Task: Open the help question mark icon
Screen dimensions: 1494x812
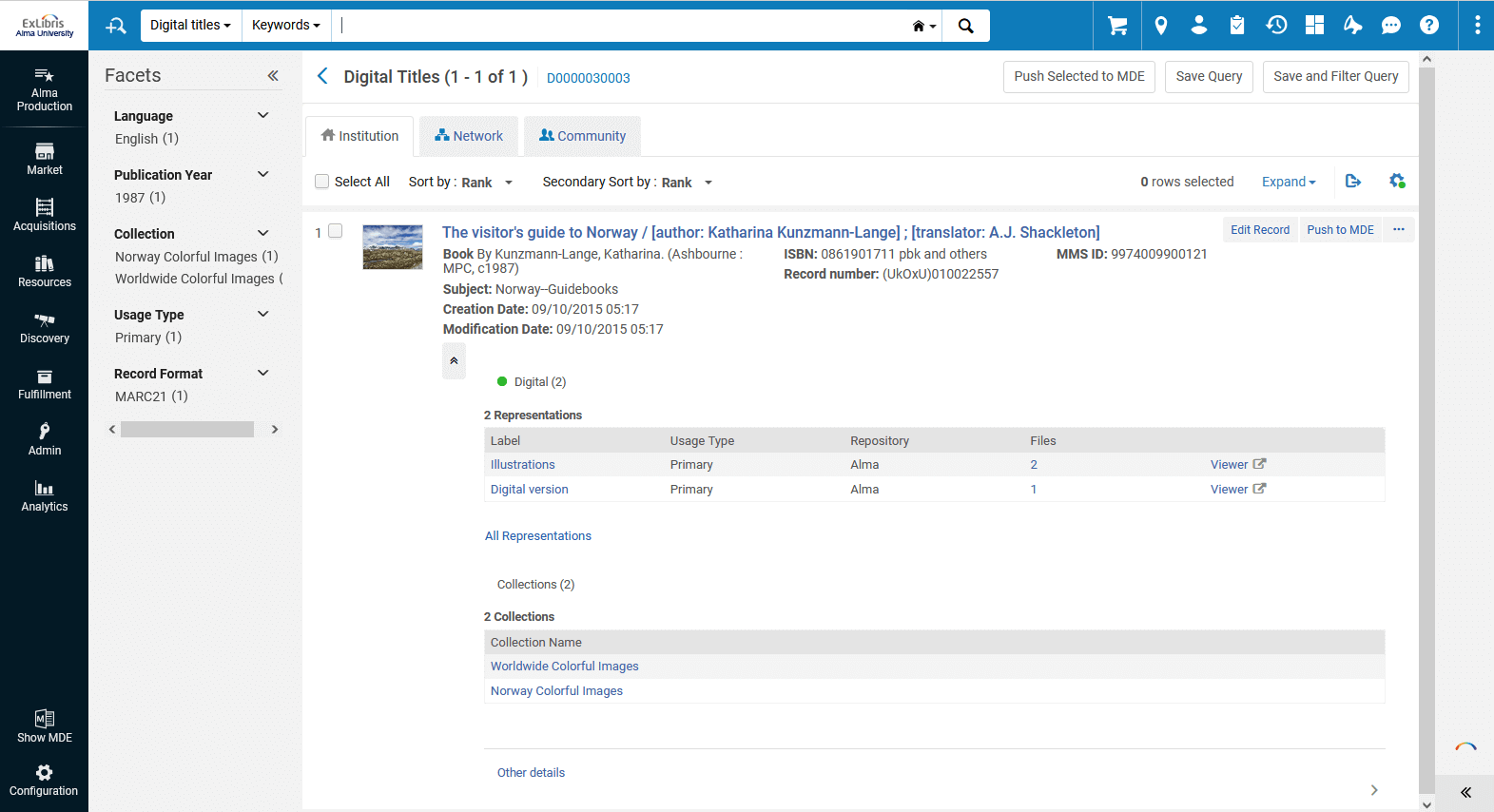Action: point(1428,26)
